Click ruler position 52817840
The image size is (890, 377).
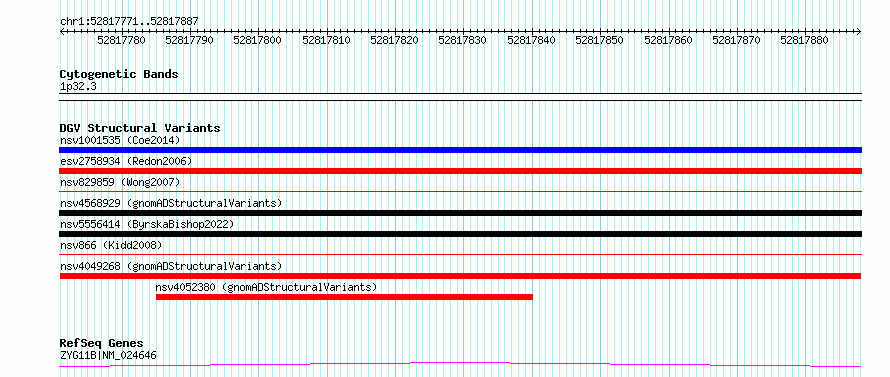531,40
